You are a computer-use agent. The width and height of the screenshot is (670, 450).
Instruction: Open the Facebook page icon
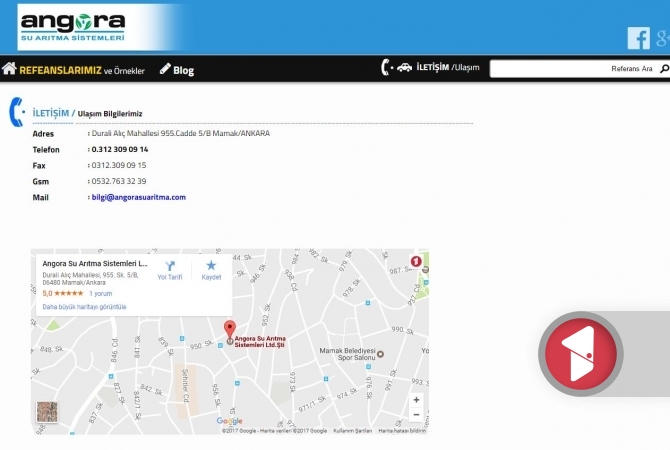tap(638, 38)
